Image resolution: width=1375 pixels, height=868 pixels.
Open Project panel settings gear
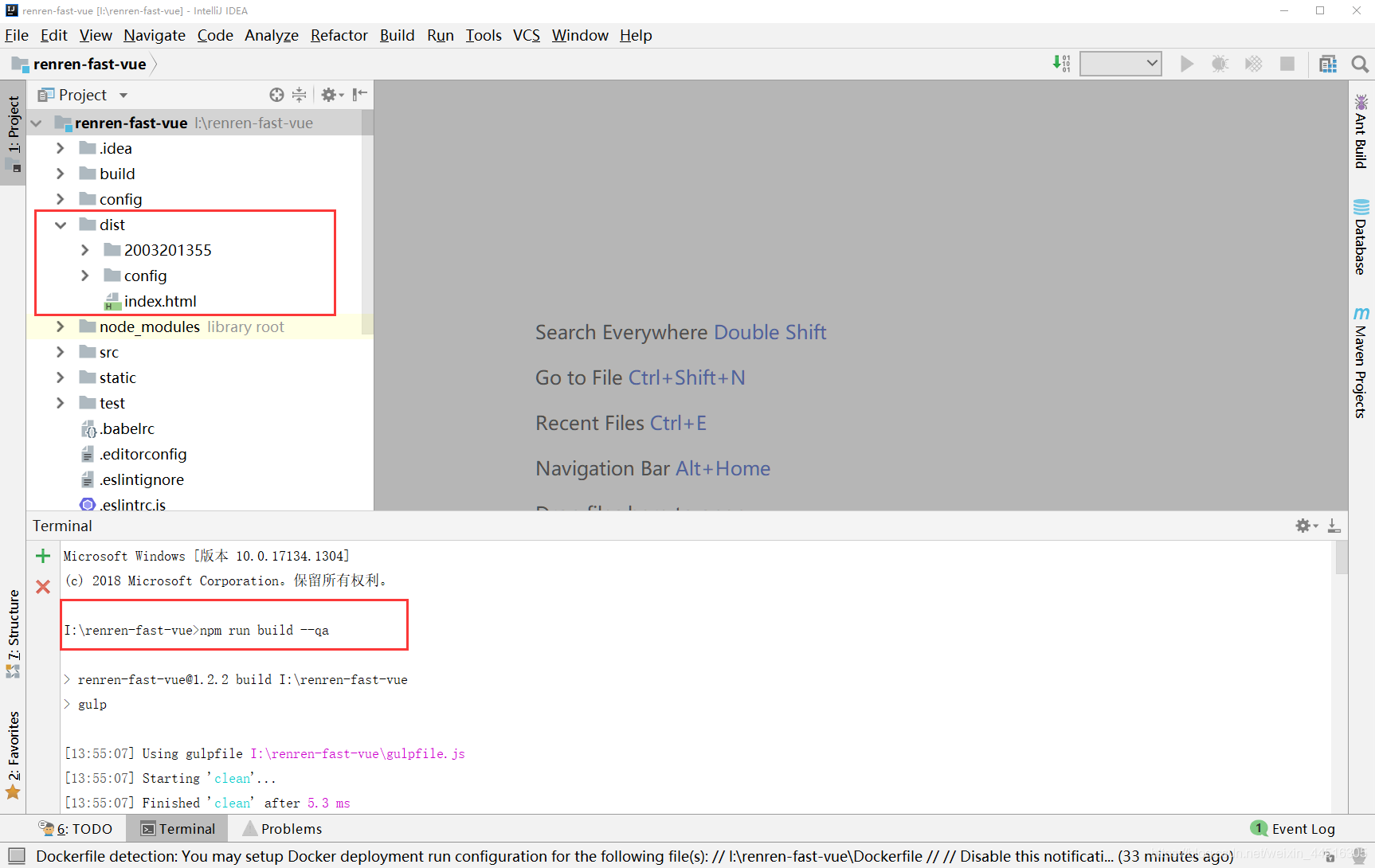coord(331,95)
